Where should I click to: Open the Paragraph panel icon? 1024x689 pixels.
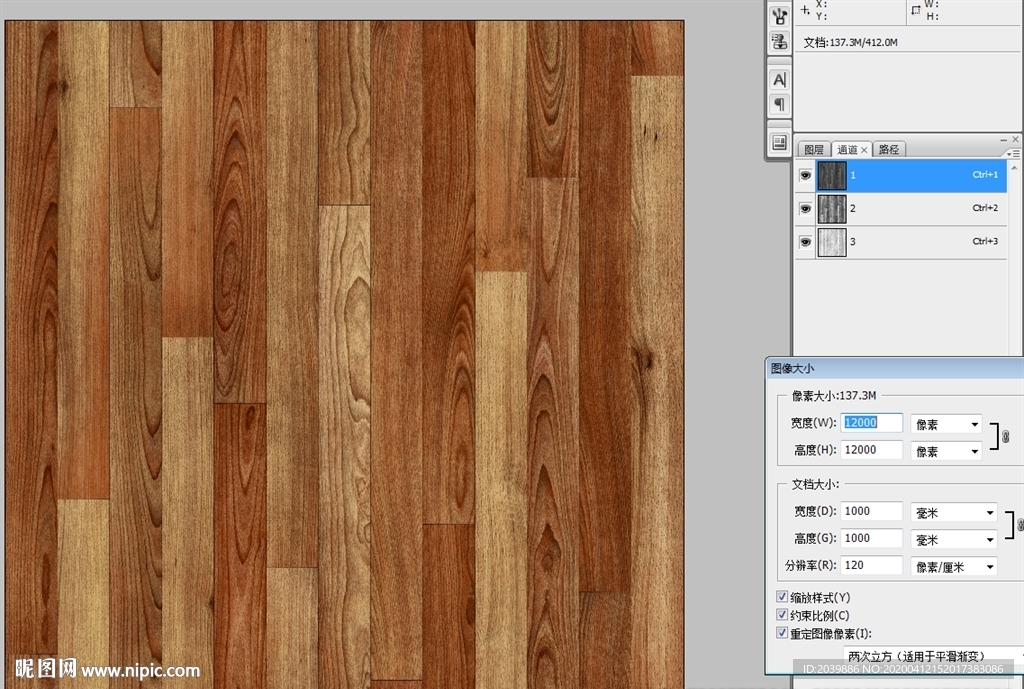click(x=779, y=104)
